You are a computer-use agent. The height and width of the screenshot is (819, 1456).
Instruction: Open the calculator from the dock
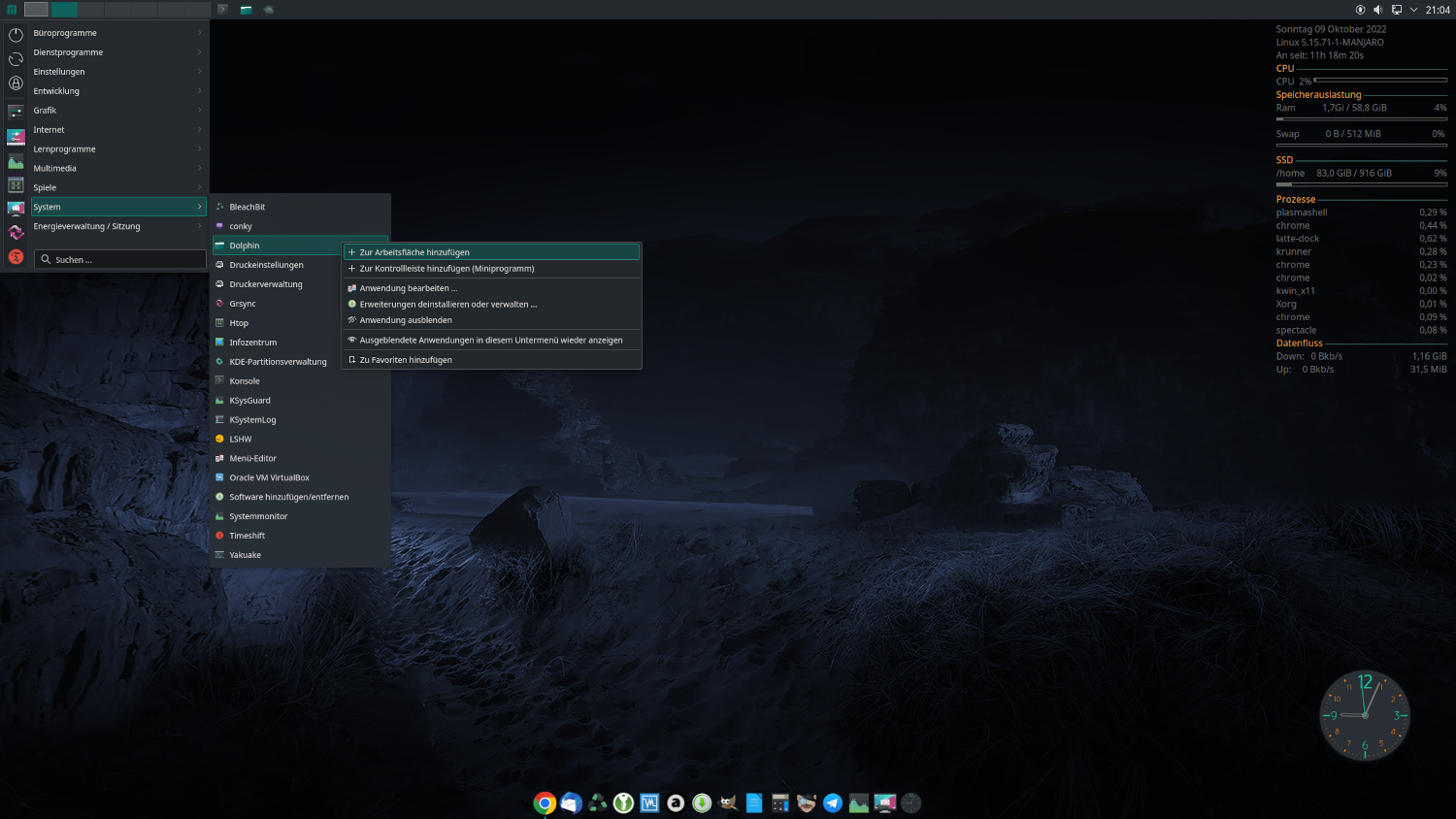pos(780,803)
